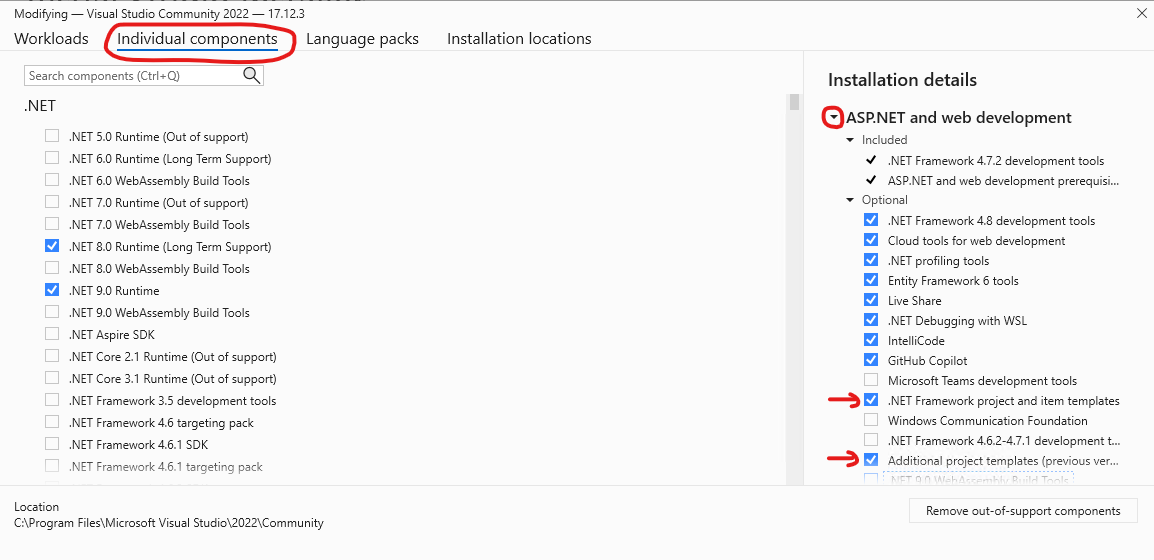Click Remove out-of-support components button
The height and width of the screenshot is (560, 1154).
[x=1023, y=511]
